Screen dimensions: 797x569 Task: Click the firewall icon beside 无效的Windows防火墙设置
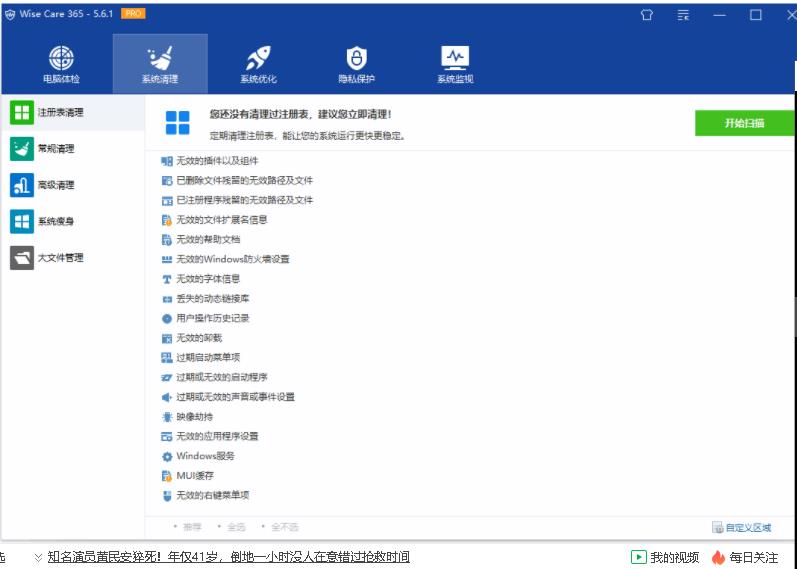tap(167, 259)
